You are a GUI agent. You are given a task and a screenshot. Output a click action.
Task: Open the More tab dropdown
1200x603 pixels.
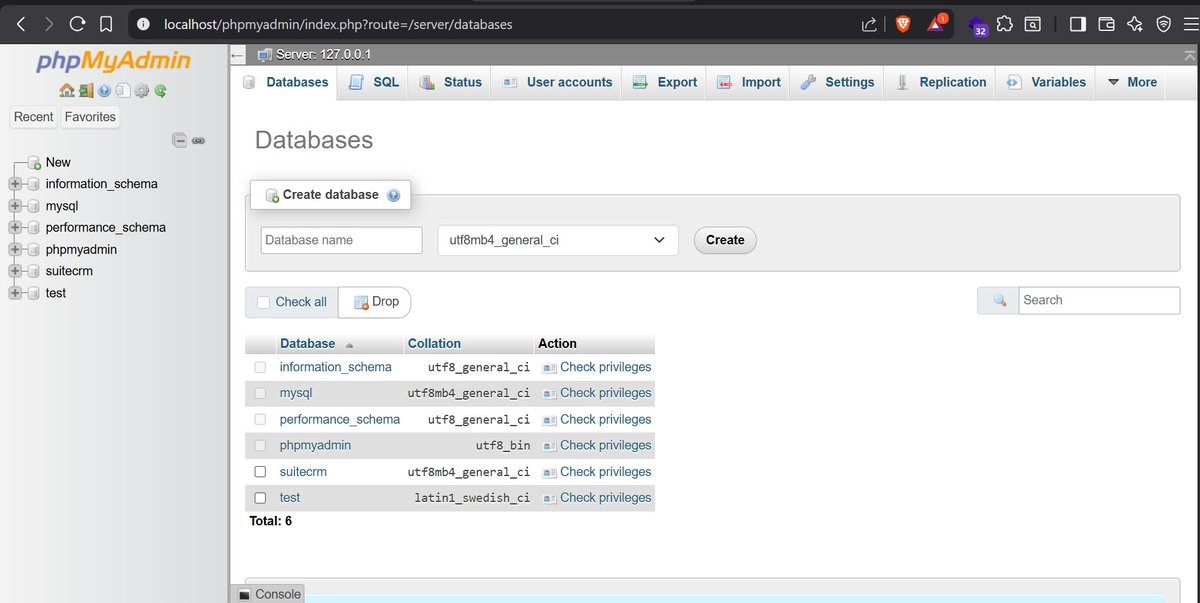(x=1132, y=82)
